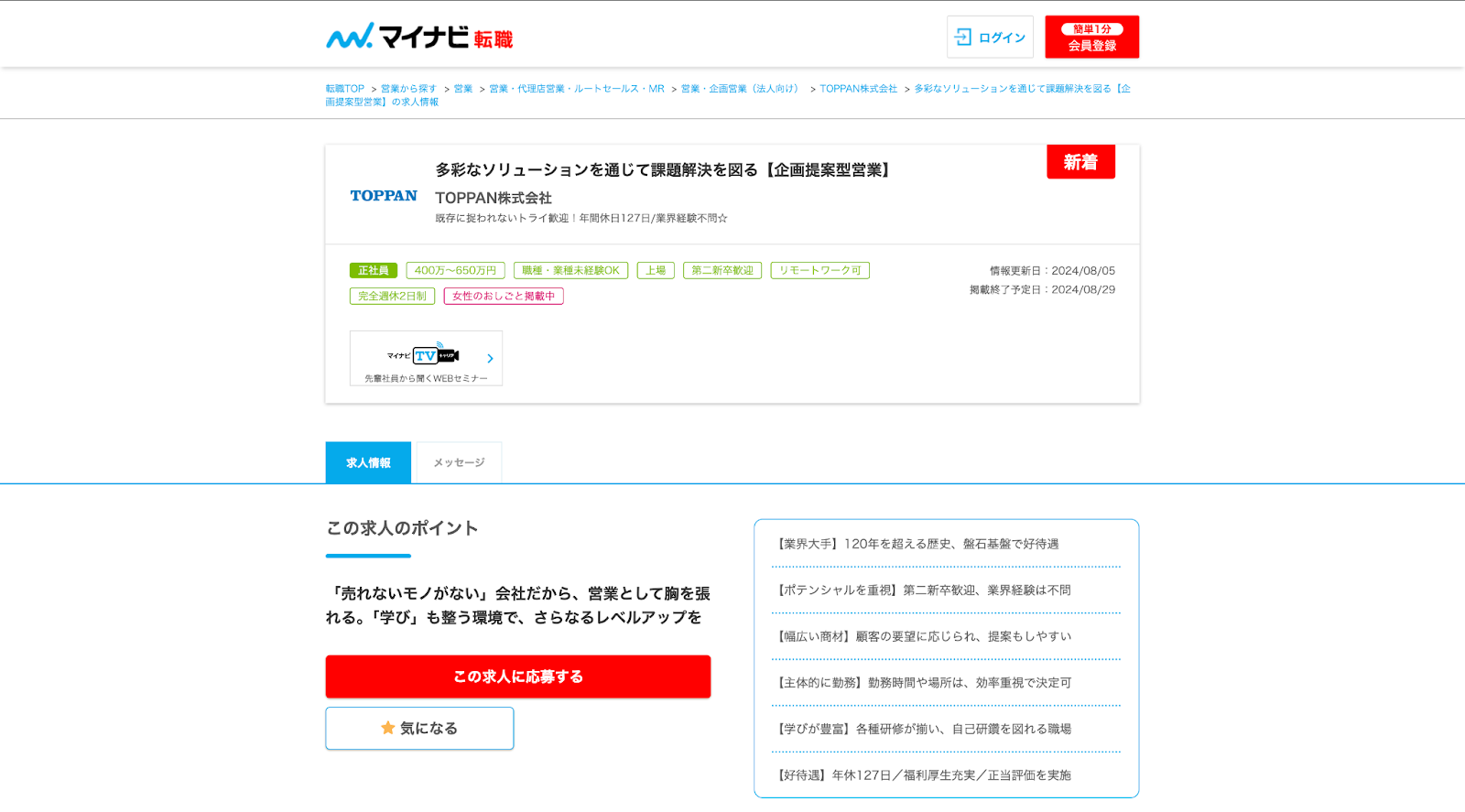
Task: Click the リモートワーク可 tag
Action: pyautogui.click(x=820, y=271)
